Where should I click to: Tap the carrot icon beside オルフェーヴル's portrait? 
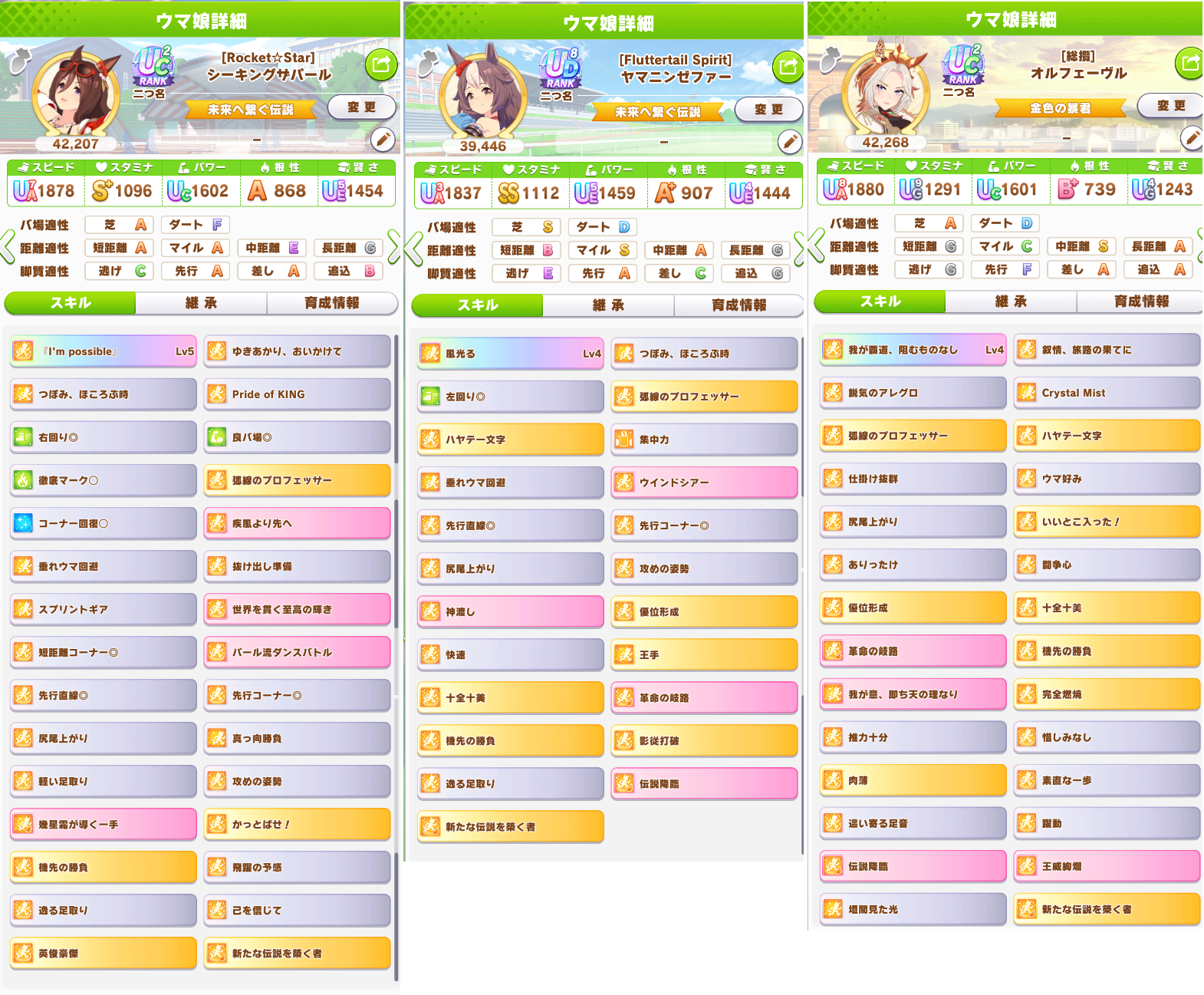830,60
